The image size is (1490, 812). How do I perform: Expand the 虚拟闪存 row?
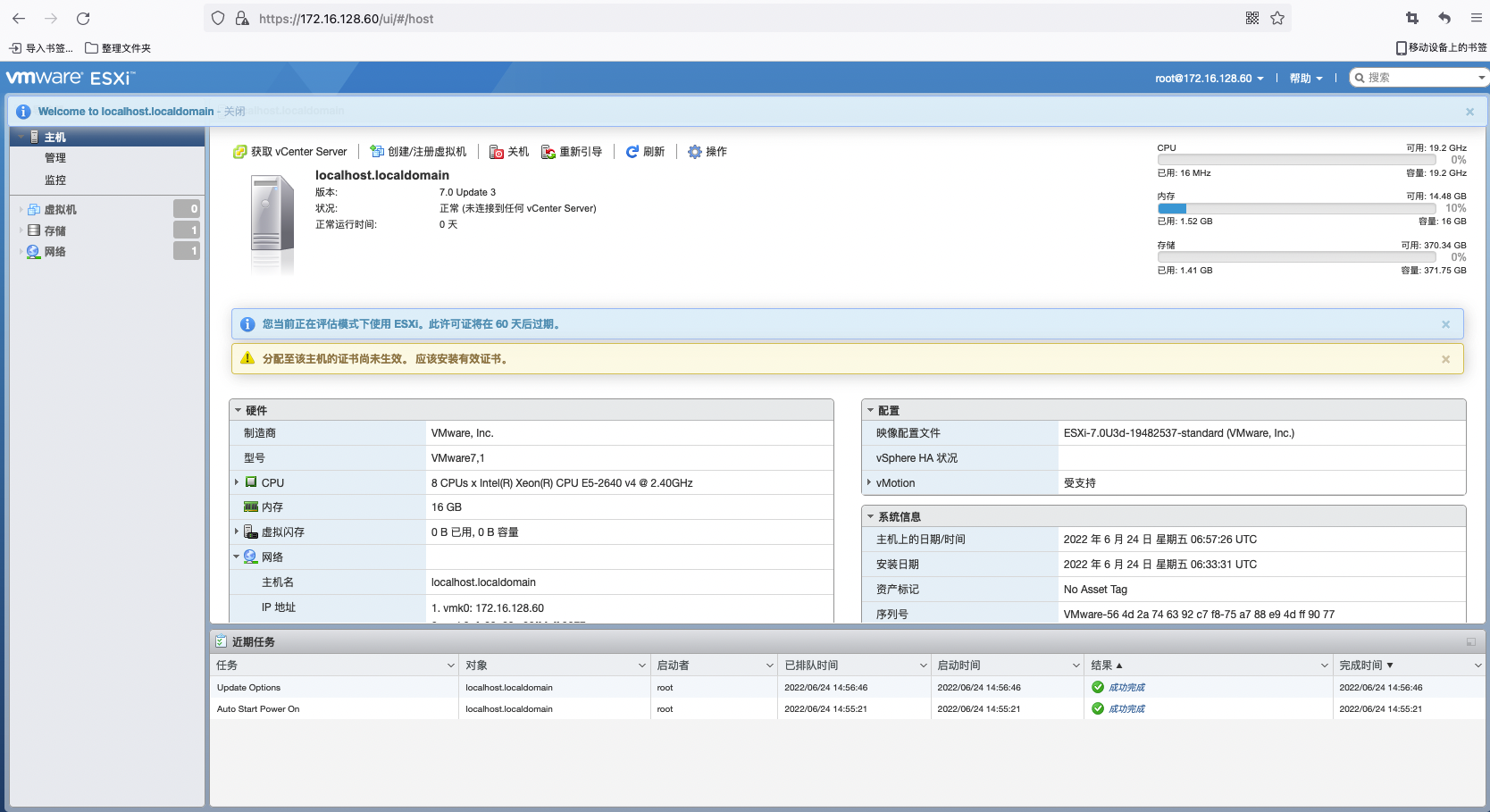[x=237, y=532]
